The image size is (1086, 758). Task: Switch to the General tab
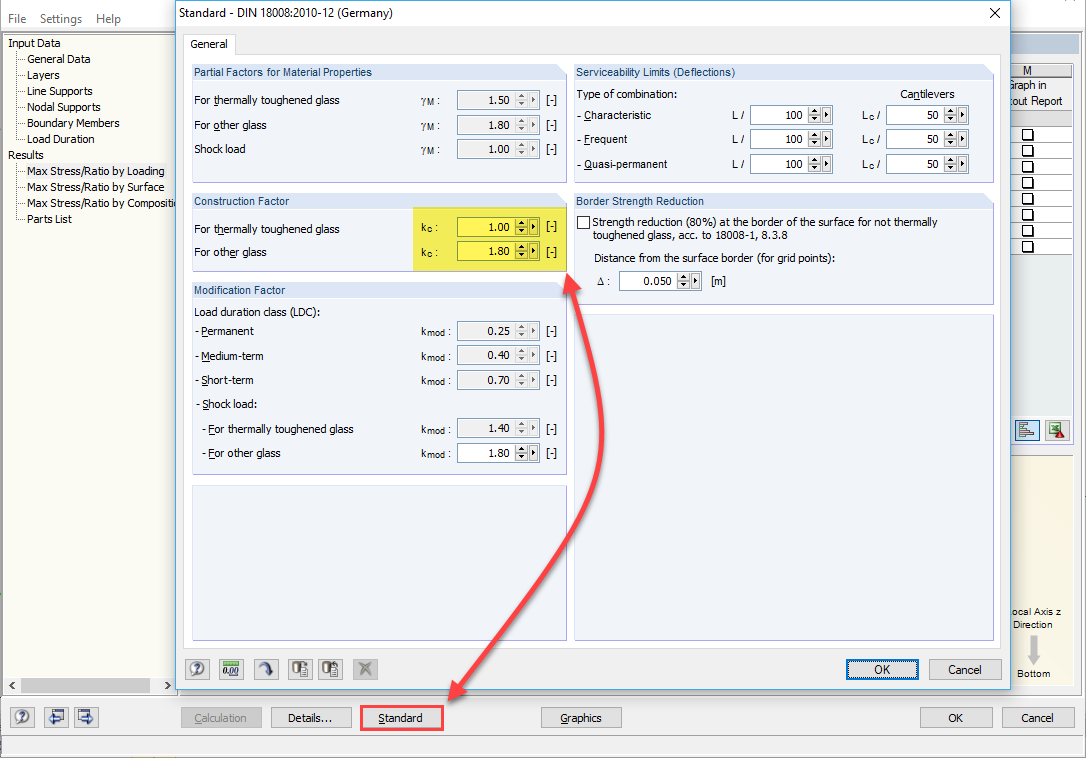208,44
